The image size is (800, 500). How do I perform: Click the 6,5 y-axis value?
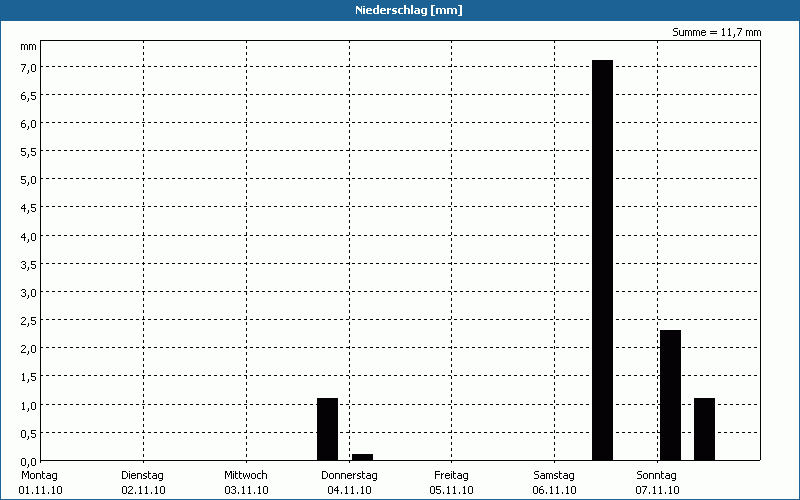pos(28,96)
